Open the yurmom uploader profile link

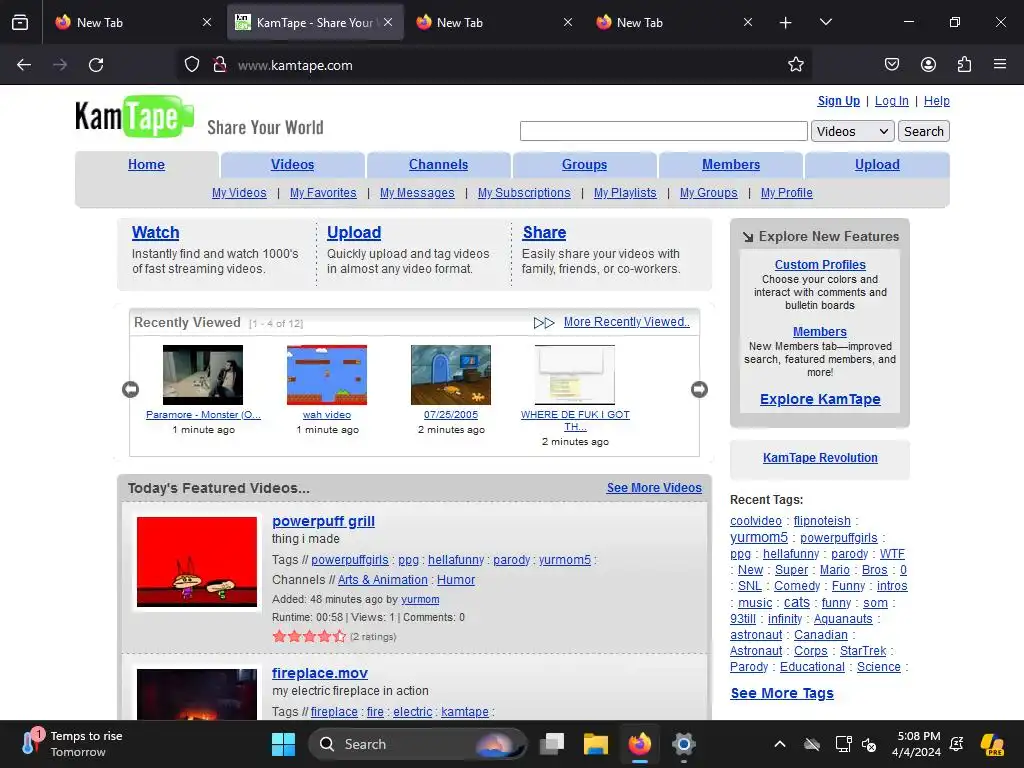point(420,599)
